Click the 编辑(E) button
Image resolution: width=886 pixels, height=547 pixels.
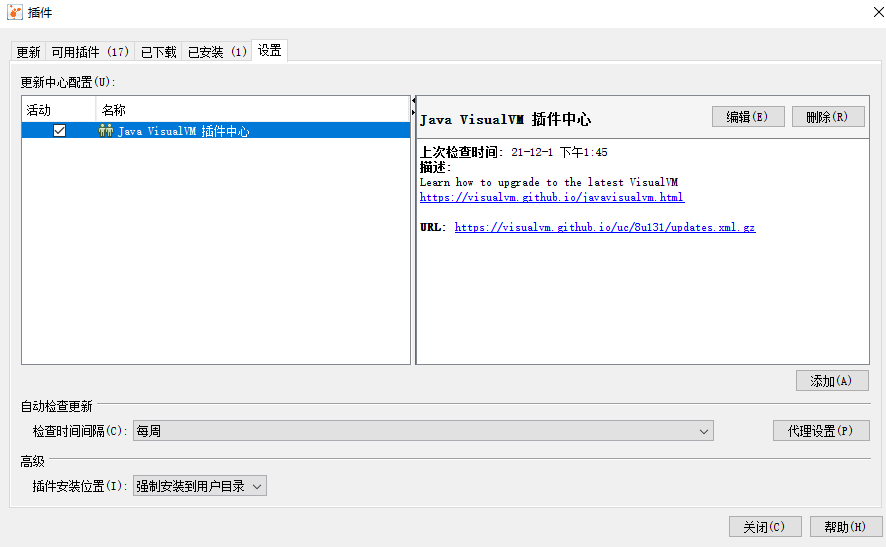click(x=748, y=116)
